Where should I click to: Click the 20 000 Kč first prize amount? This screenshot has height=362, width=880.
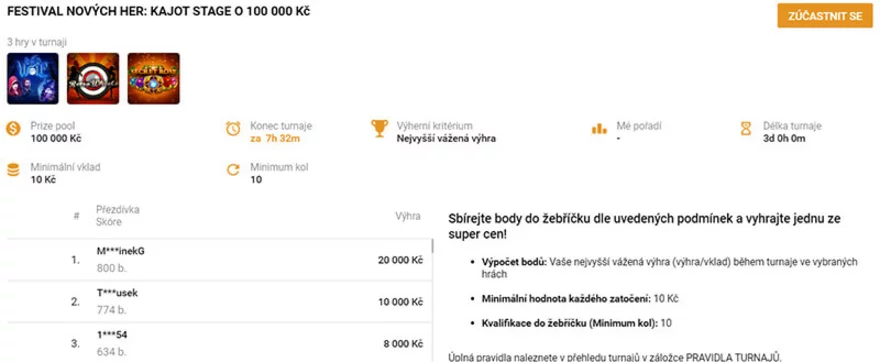click(400, 260)
